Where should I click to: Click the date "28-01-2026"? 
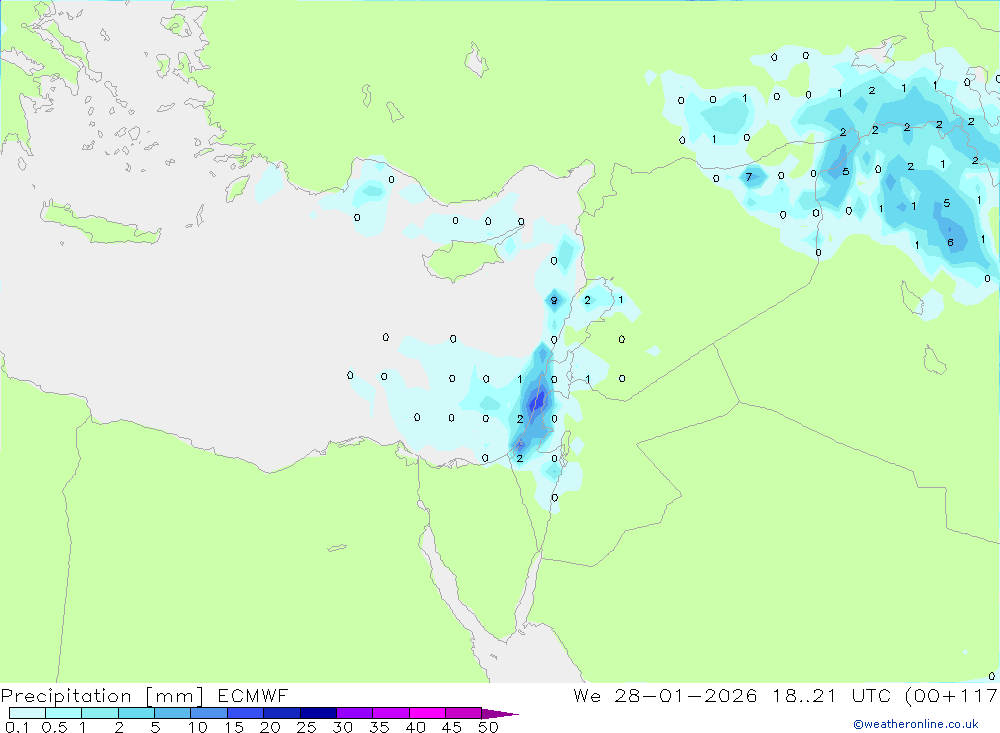point(686,695)
